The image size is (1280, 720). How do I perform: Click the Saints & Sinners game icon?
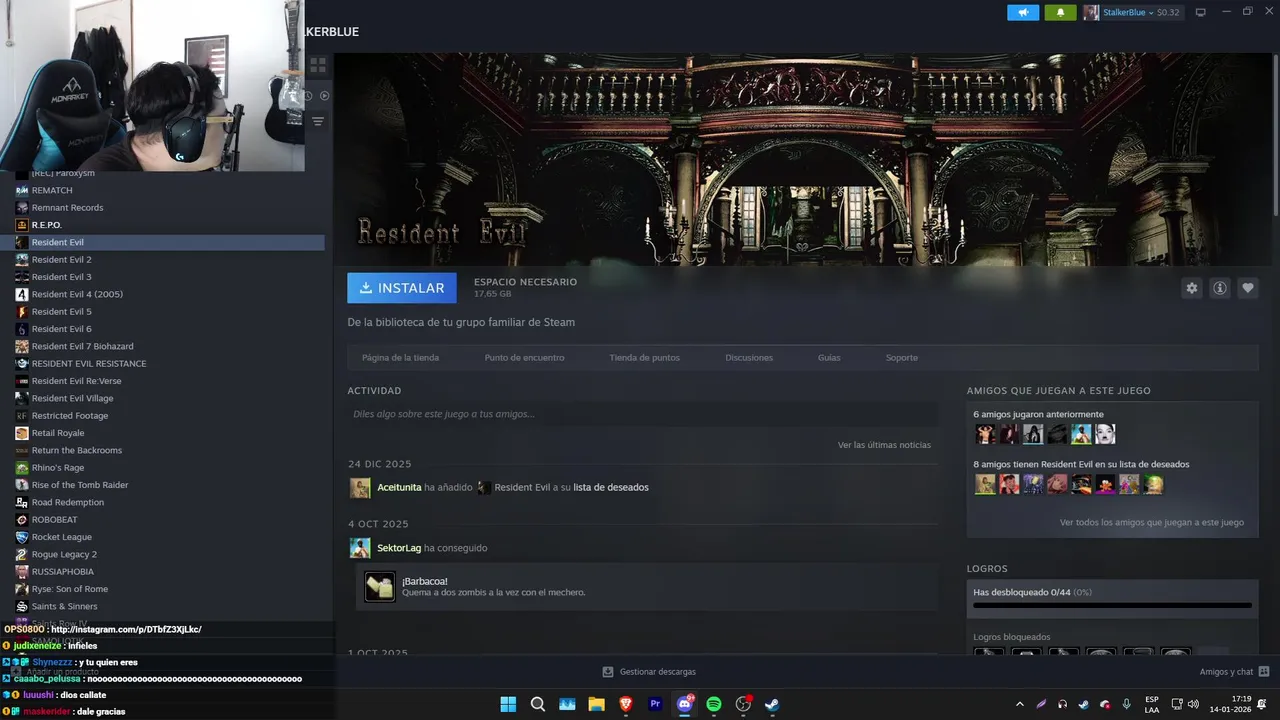click(22, 606)
